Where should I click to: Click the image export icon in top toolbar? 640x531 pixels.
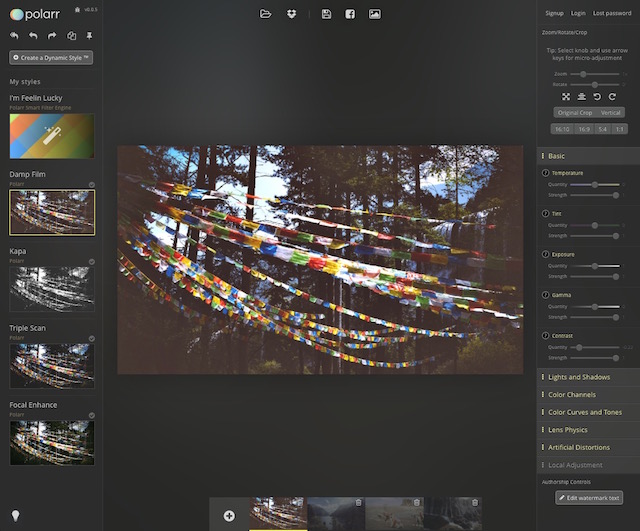click(x=375, y=14)
